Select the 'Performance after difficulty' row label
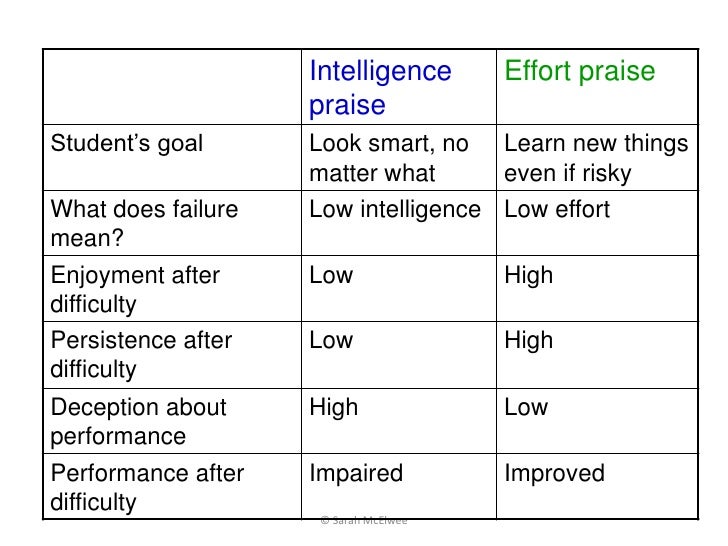 (x=147, y=488)
